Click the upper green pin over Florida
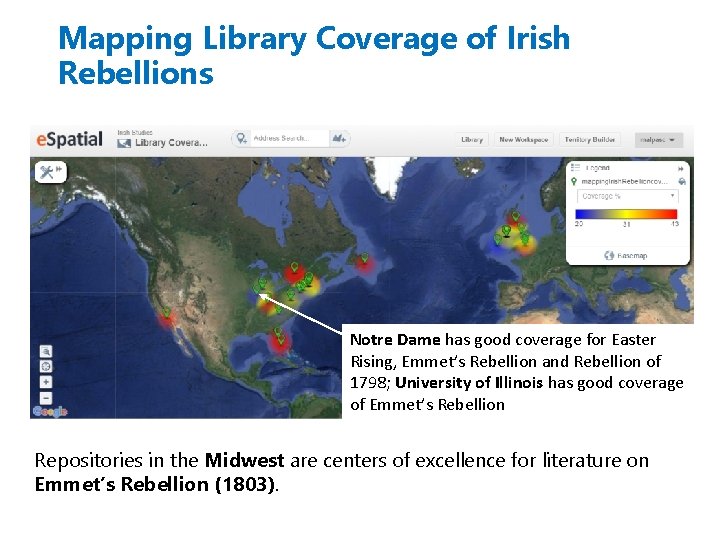The image size is (720, 540). click(x=277, y=332)
